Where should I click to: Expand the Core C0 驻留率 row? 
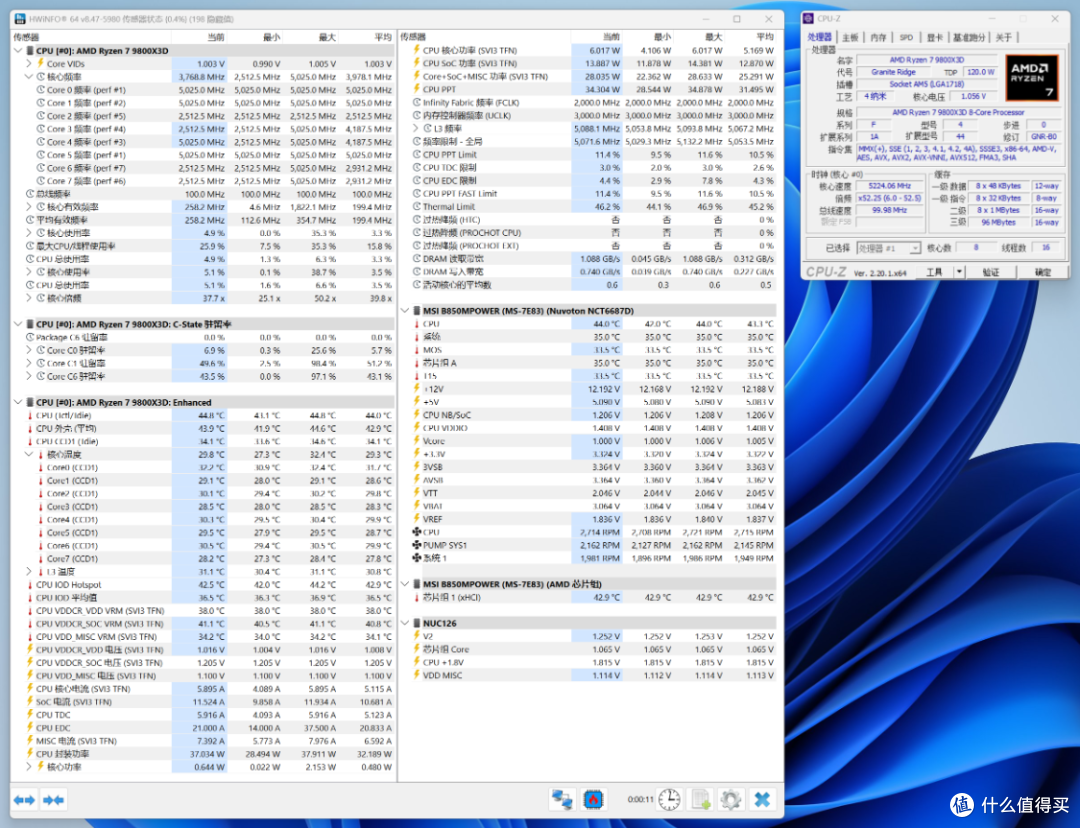click(x=29, y=350)
